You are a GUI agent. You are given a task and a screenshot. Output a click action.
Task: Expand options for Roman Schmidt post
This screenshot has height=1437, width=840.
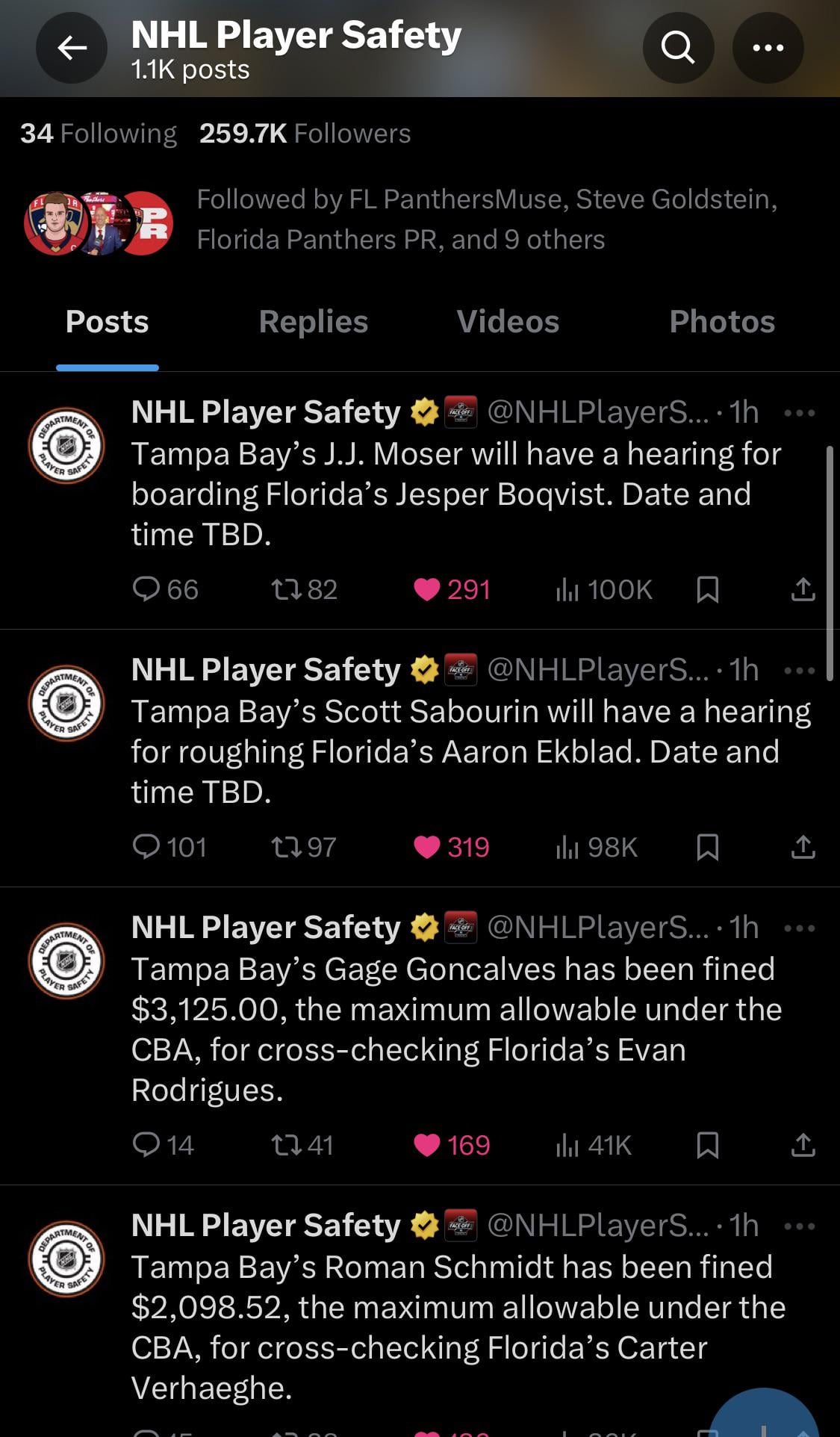[x=800, y=1226]
